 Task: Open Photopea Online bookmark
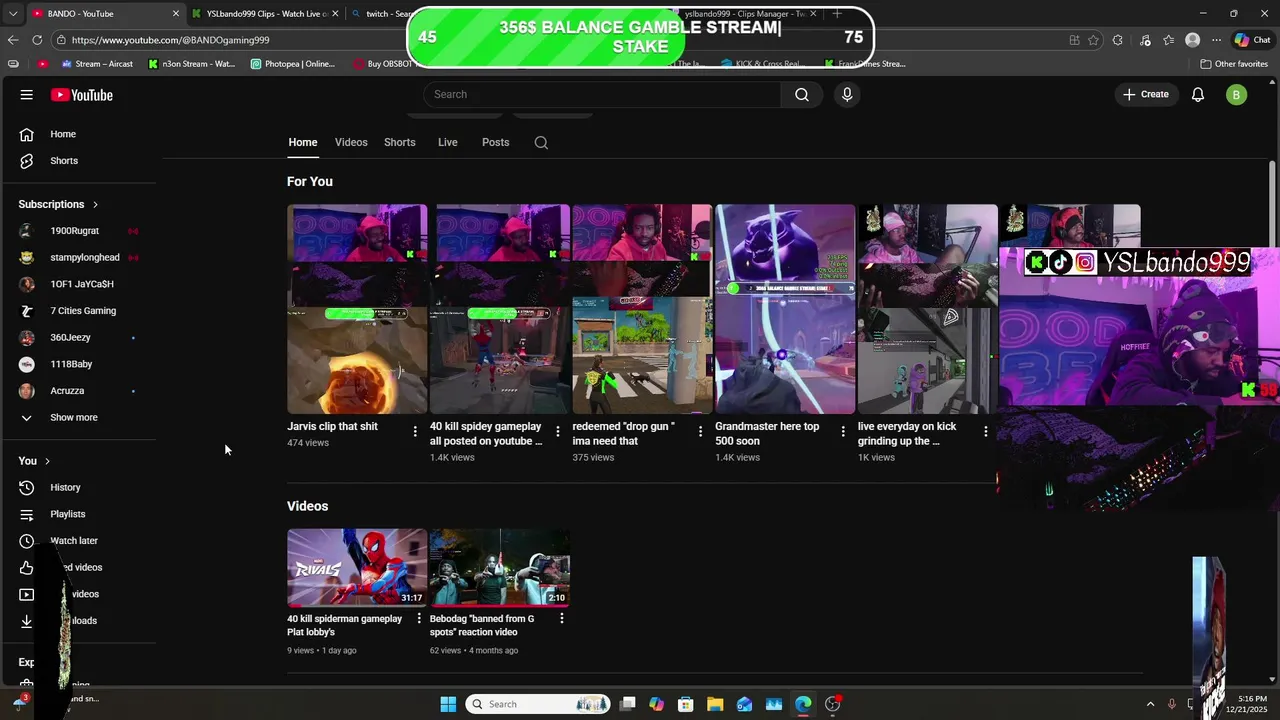click(292, 64)
